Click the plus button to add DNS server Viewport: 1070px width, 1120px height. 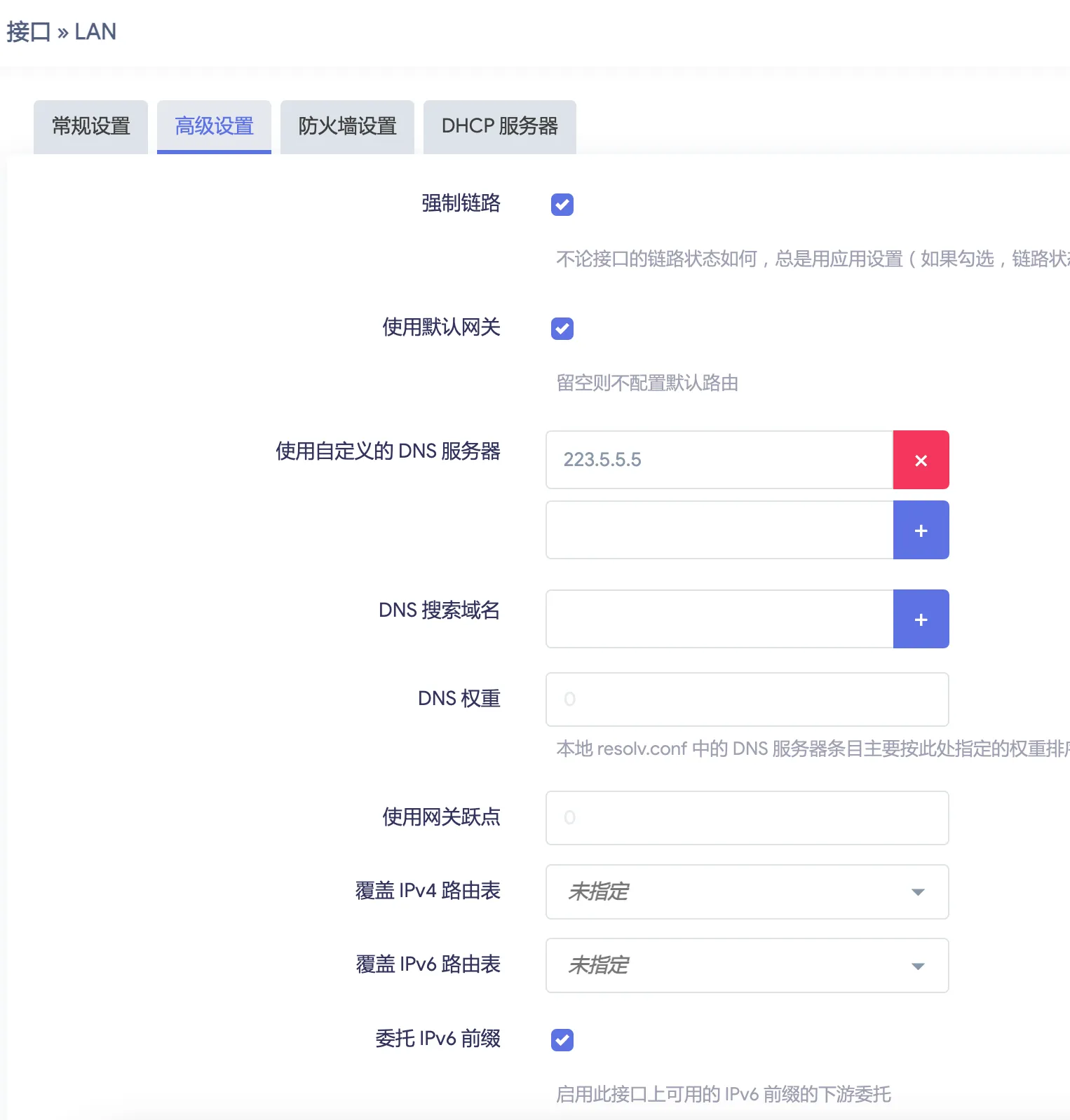pyautogui.click(x=921, y=531)
